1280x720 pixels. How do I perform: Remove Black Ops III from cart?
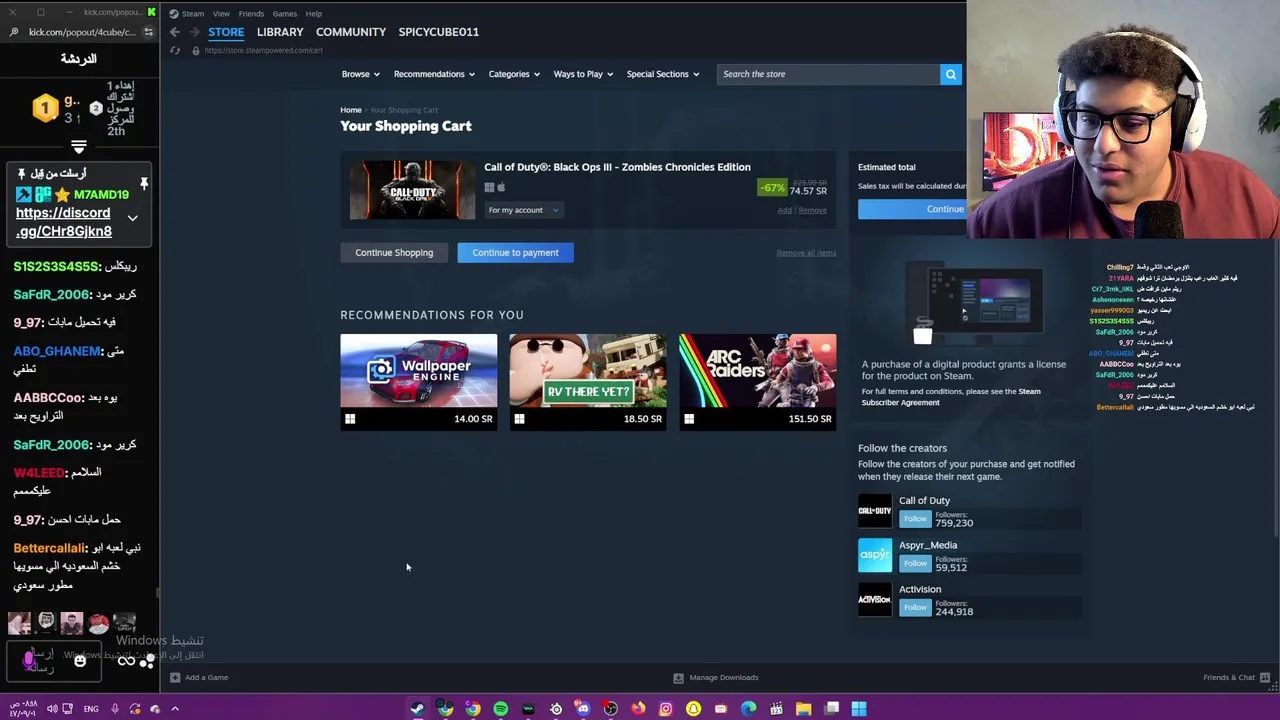click(812, 210)
